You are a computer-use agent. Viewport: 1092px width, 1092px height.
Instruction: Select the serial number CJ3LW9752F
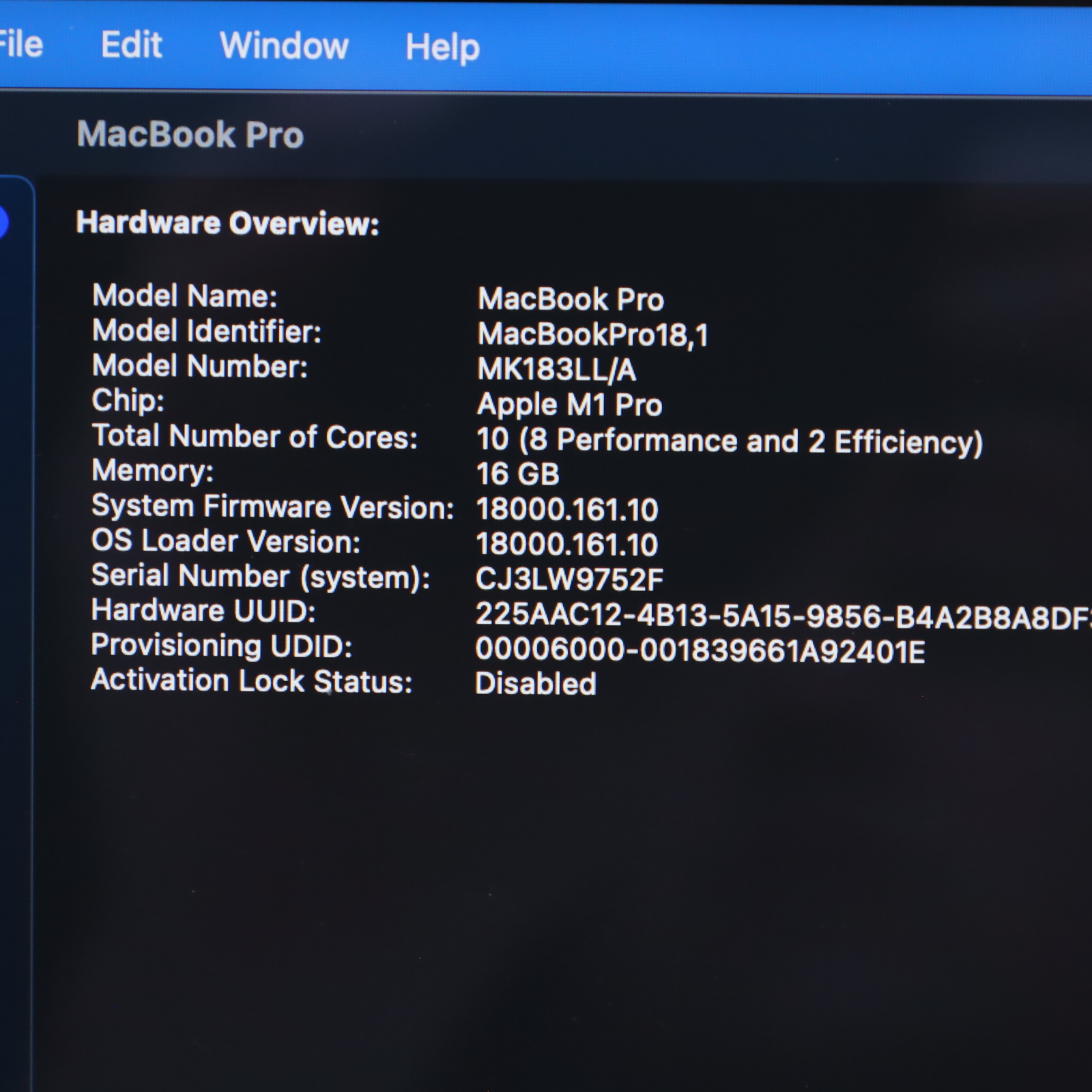569,579
